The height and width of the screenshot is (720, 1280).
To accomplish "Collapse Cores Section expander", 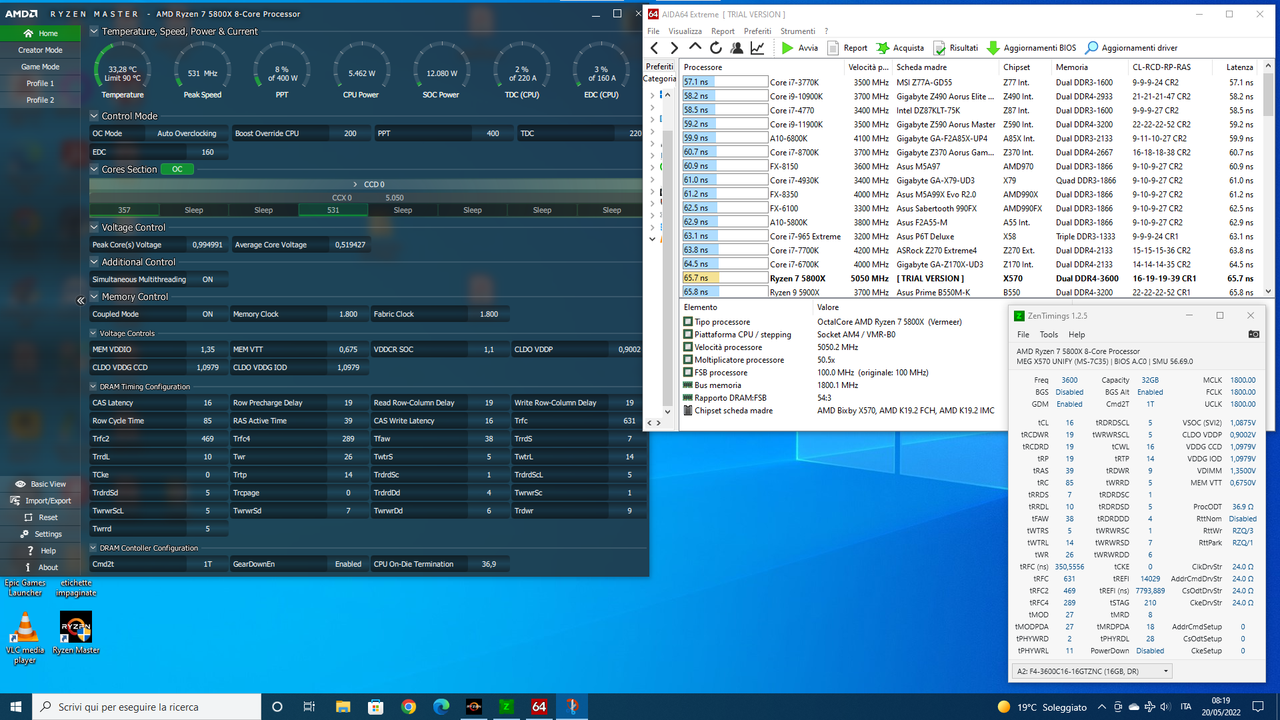I will 94,169.
